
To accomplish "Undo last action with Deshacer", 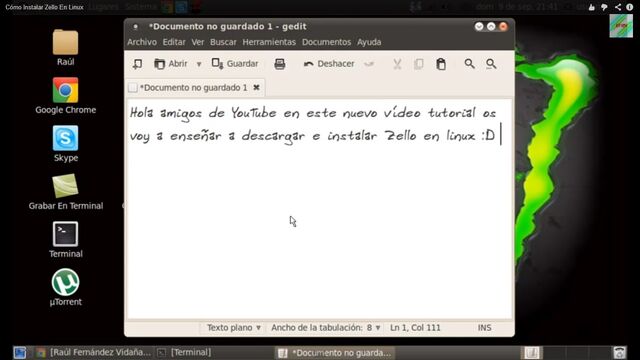I will [x=329, y=64].
